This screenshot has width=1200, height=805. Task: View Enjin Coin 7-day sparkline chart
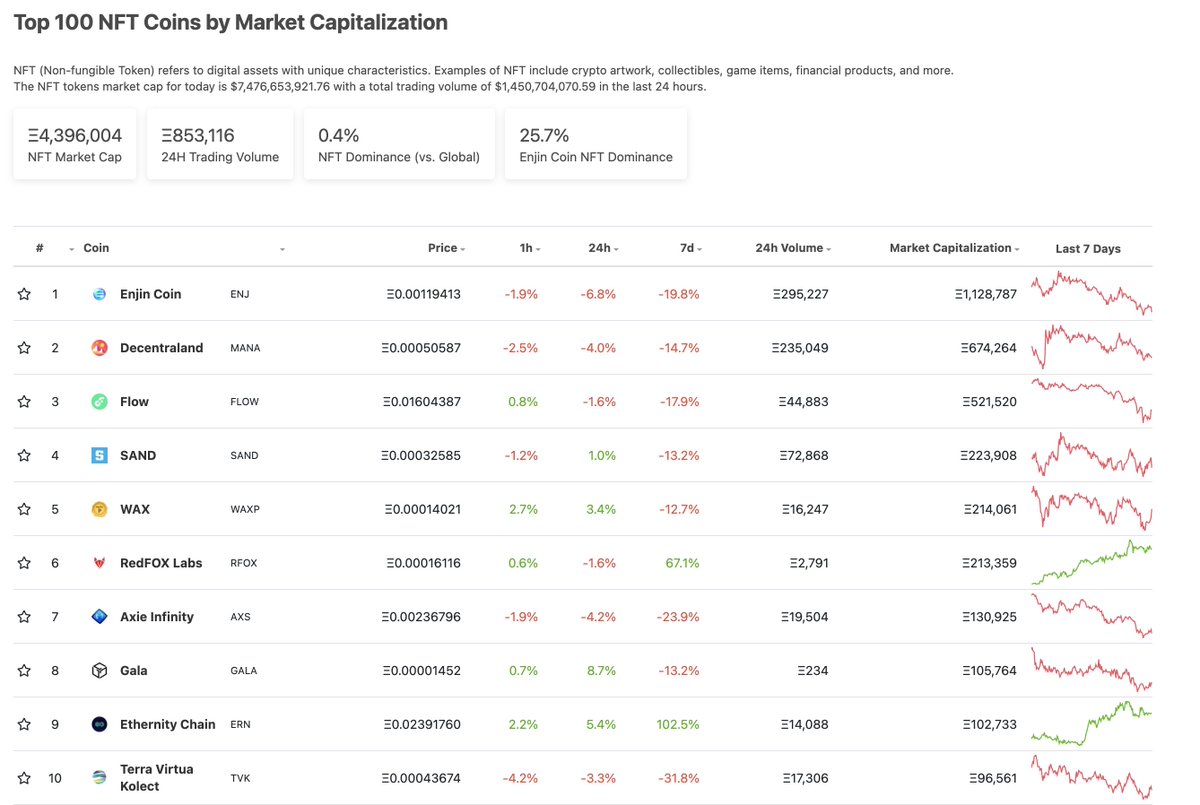(1091, 294)
